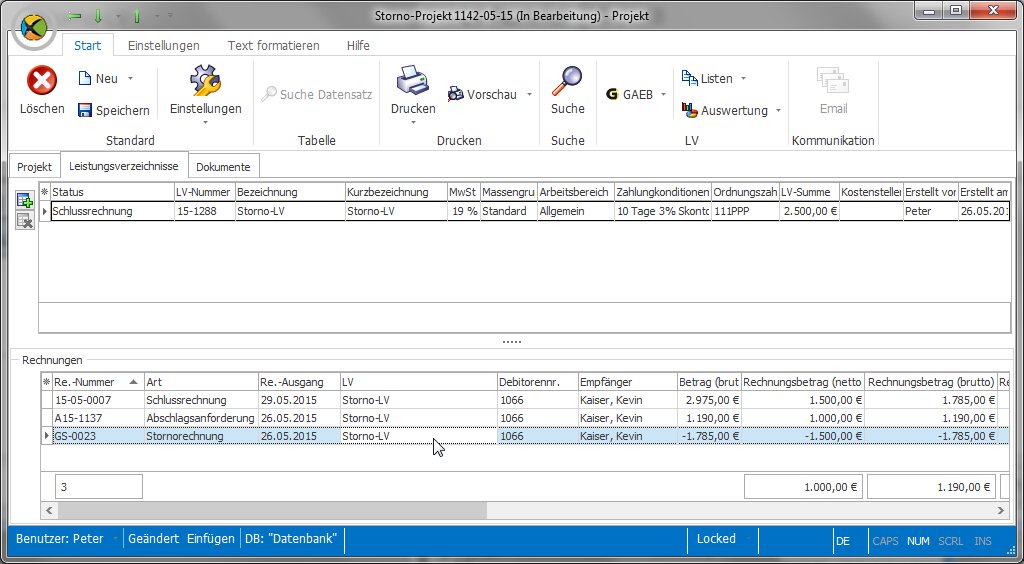1024x564 pixels.
Task: Open the Einstellungen gear and wrench icon
Action: click(x=206, y=80)
